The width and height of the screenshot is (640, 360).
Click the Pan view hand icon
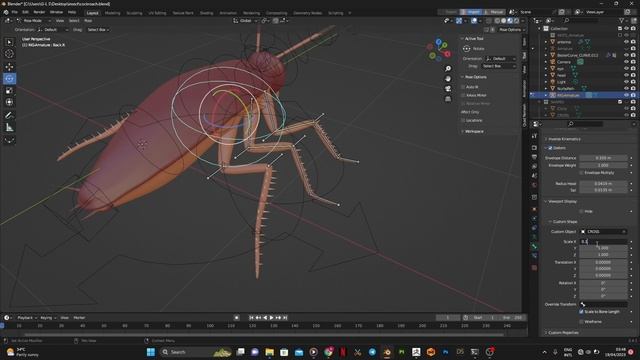(x=448, y=78)
